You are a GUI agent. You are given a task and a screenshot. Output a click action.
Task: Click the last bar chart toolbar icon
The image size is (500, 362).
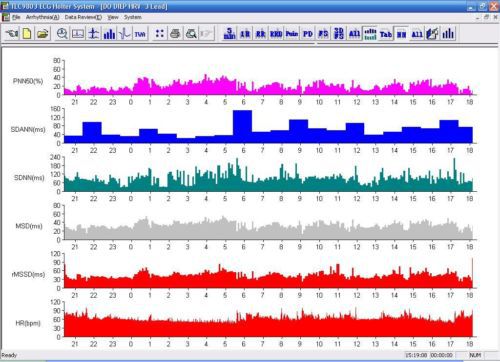click(448, 34)
